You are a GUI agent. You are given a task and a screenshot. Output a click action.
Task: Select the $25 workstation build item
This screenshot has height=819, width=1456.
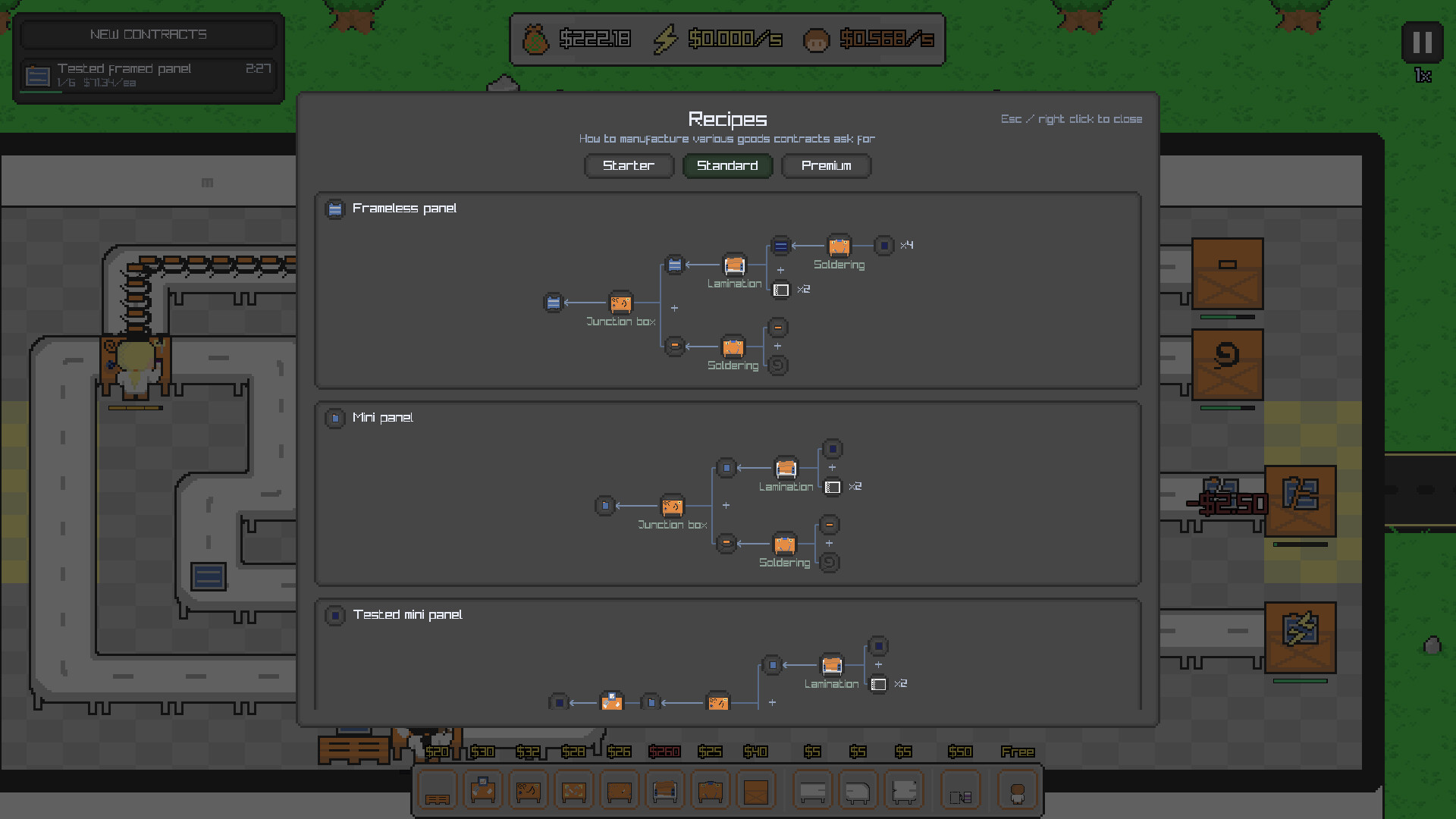coord(711,791)
